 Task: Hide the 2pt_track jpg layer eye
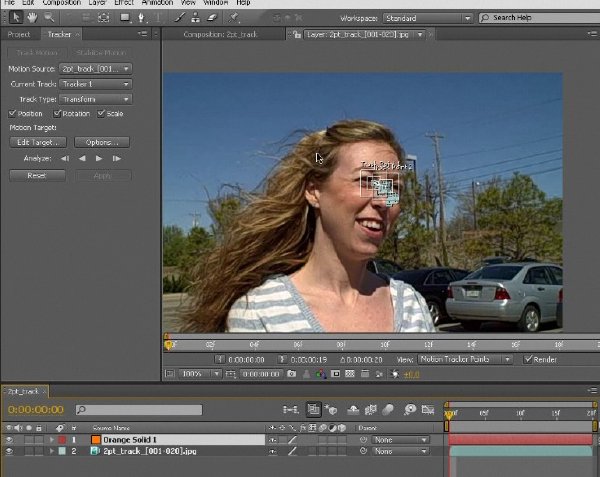coord(9,451)
